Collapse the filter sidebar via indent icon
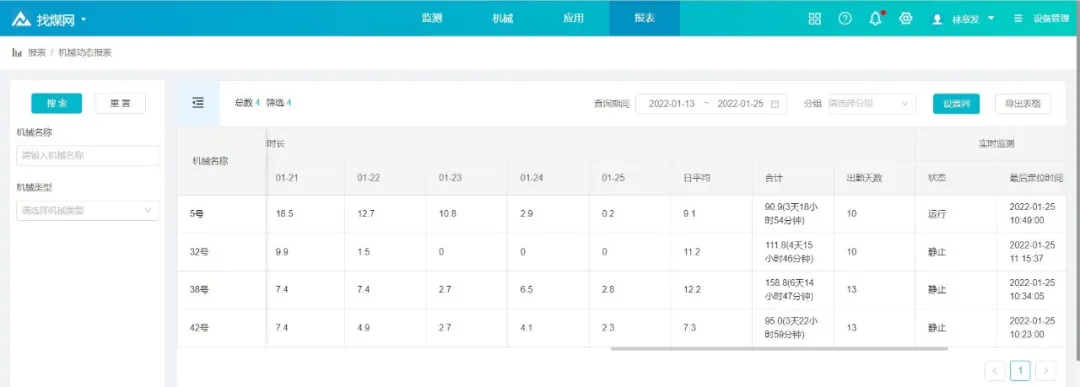Screen dimensions: 1080x387 click(198, 103)
